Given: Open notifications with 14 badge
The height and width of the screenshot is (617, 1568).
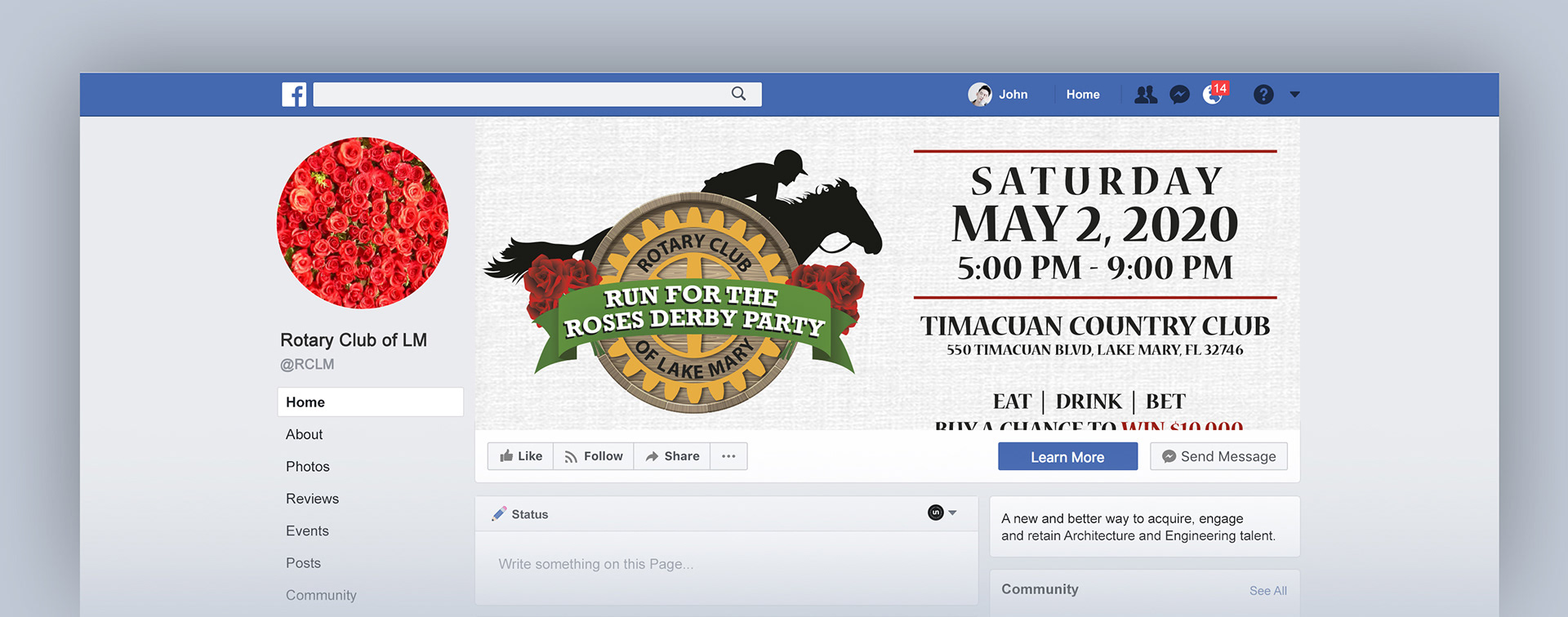Looking at the screenshot, I should (x=1214, y=94).
